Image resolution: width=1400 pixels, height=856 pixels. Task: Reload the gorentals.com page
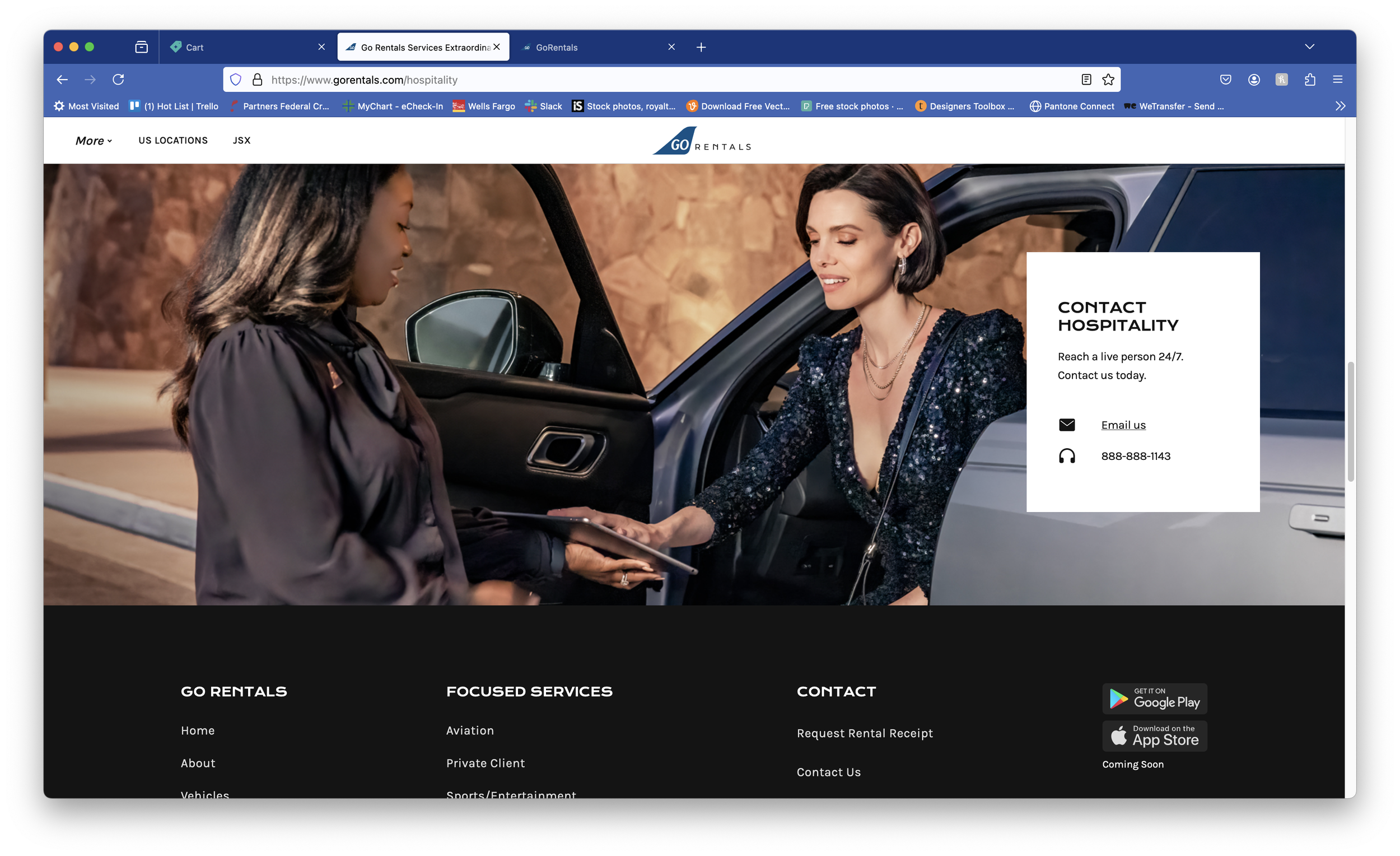tap(119, 80)
